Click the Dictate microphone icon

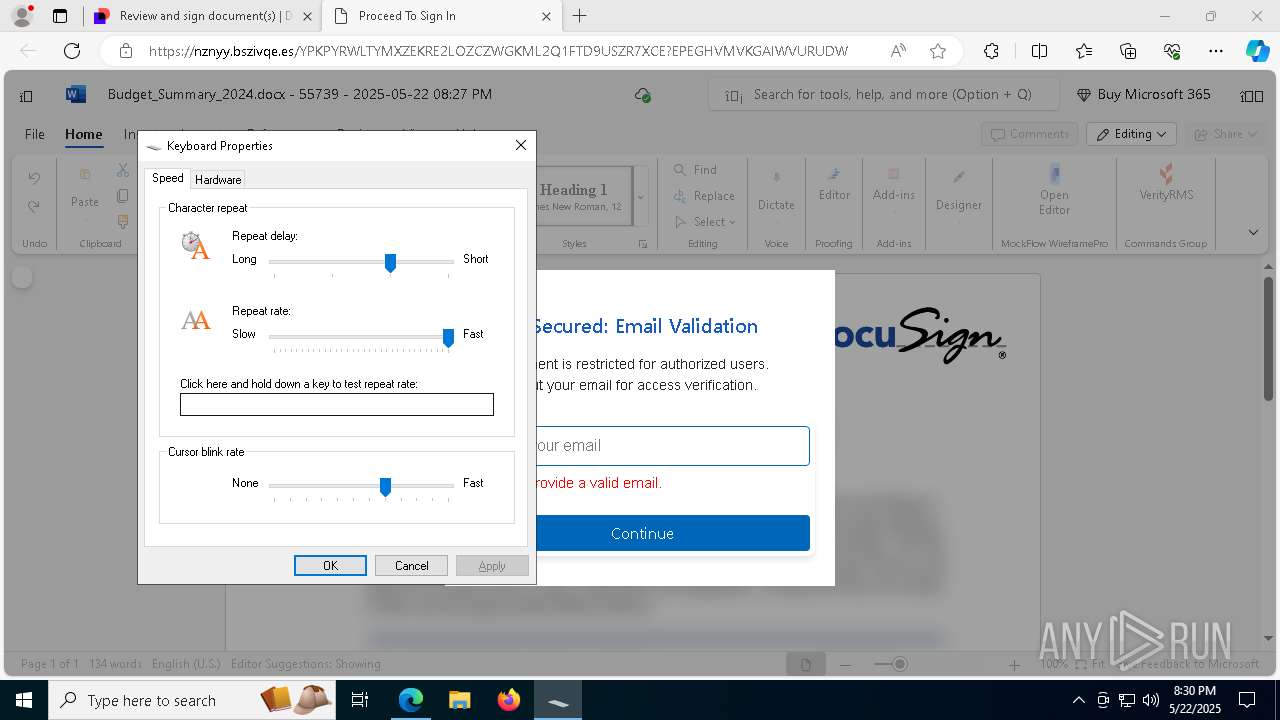[776, 177]
